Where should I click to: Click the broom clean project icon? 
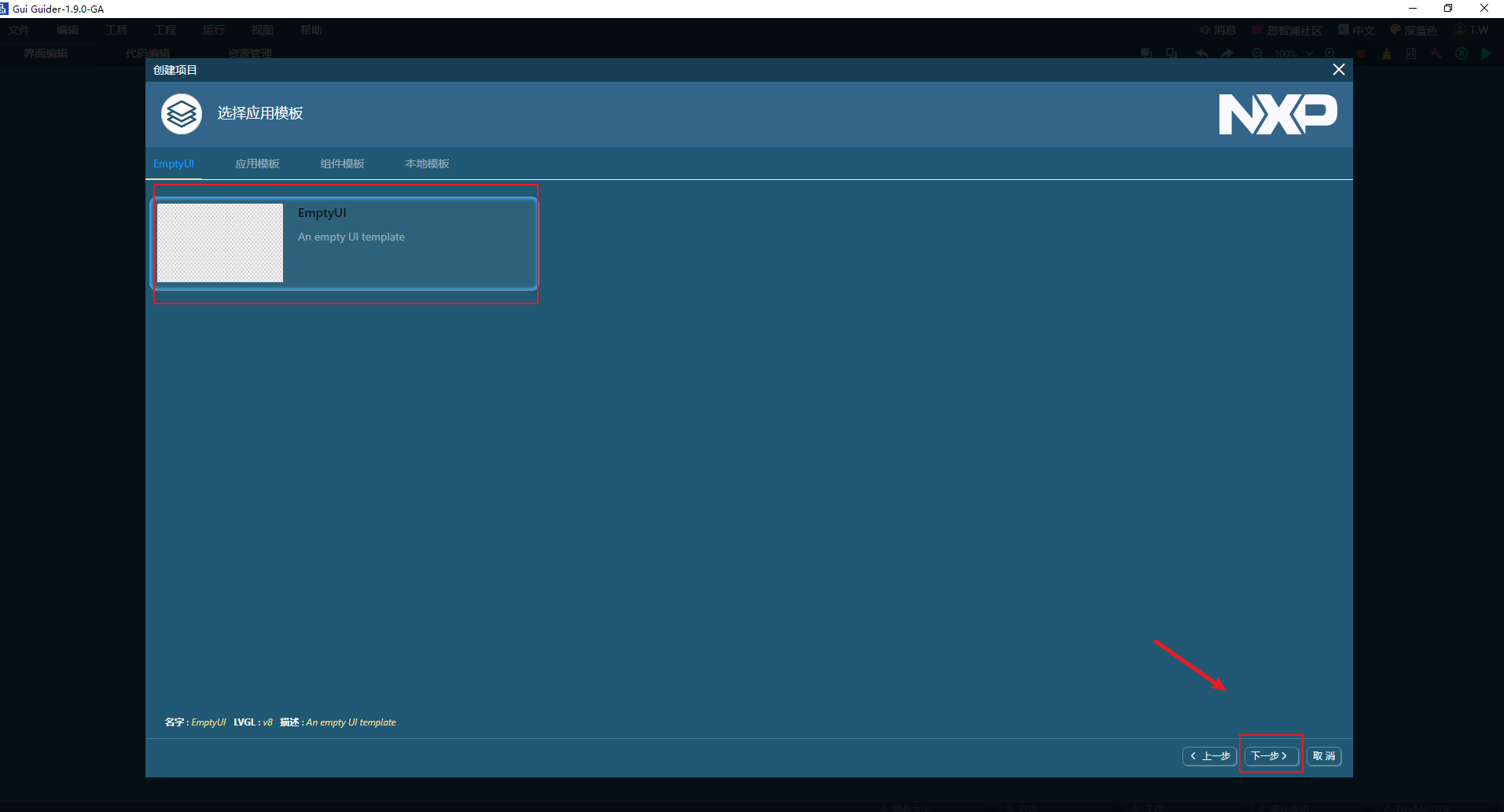coord(1386,53)
